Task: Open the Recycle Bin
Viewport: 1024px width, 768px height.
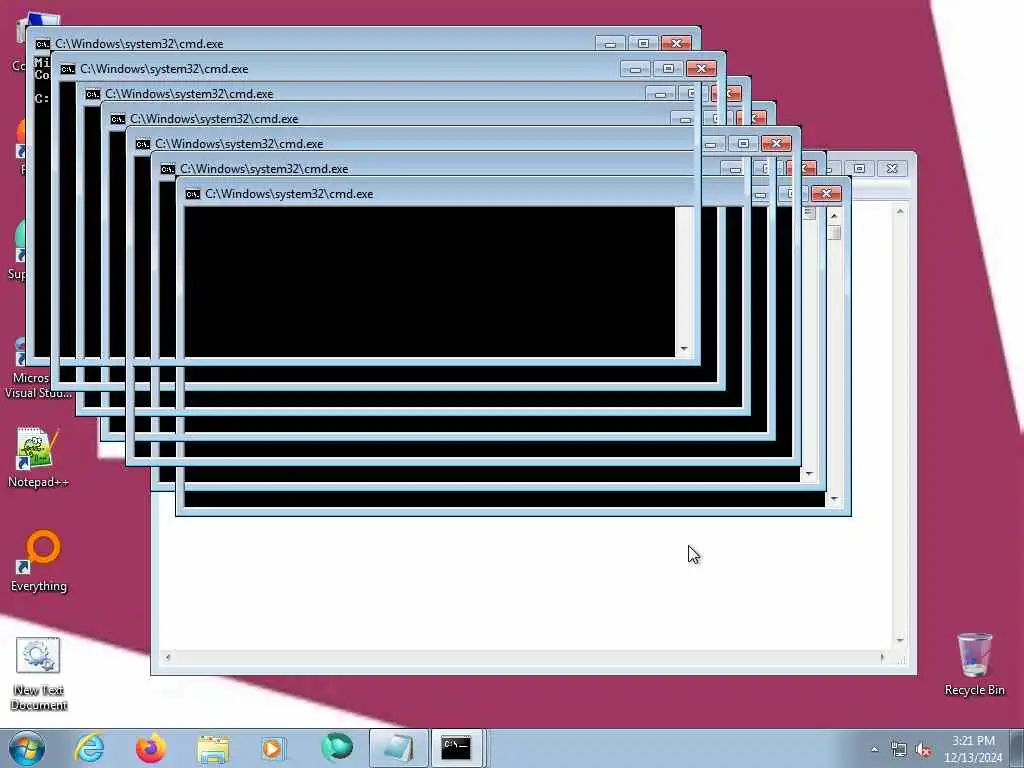Action: pyautogui.click(x=974, y=664)
